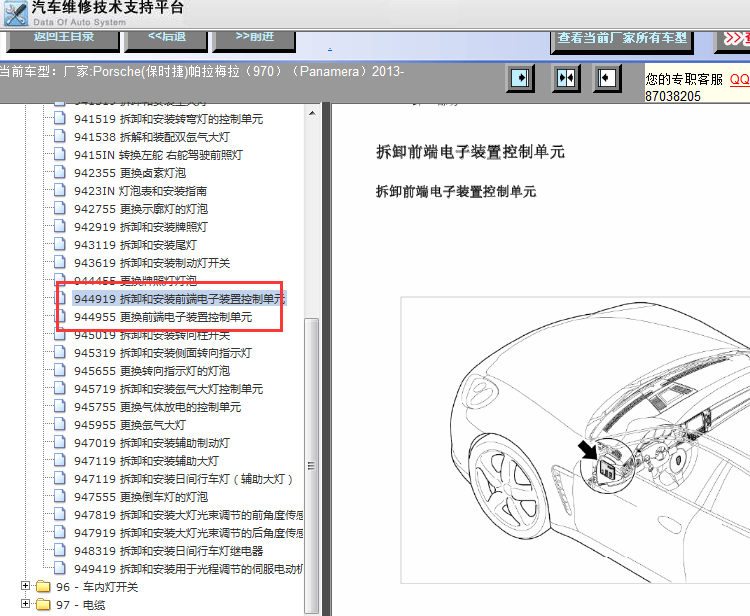Click the center split panel arrows icon

click(566, 77)
